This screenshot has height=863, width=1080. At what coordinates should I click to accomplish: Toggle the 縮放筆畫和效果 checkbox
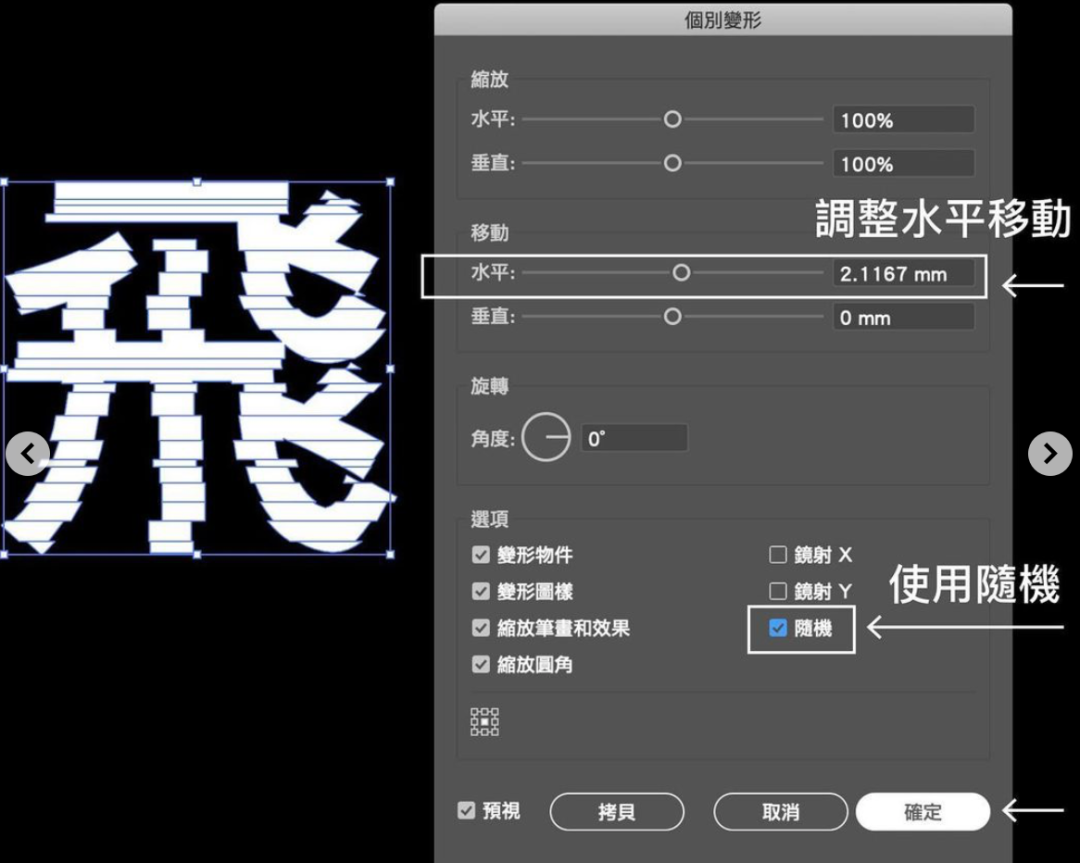tap(481, 628)
